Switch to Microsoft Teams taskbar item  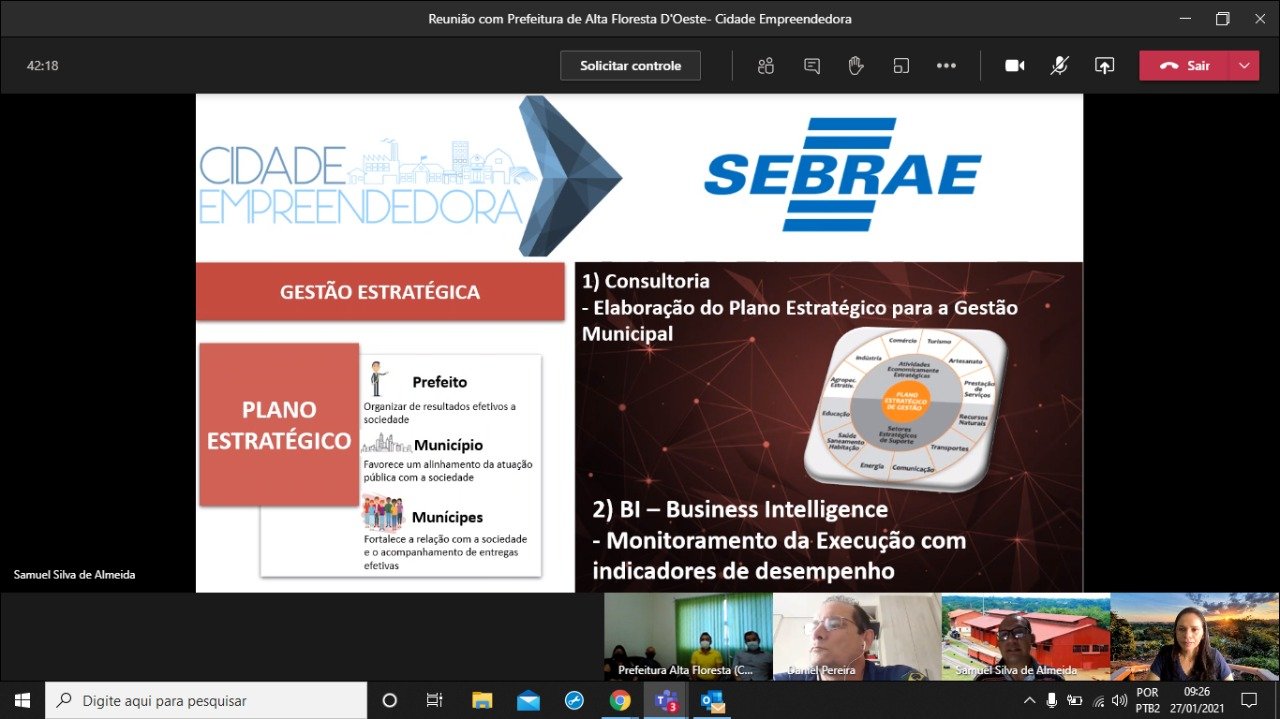pos(666,700)
